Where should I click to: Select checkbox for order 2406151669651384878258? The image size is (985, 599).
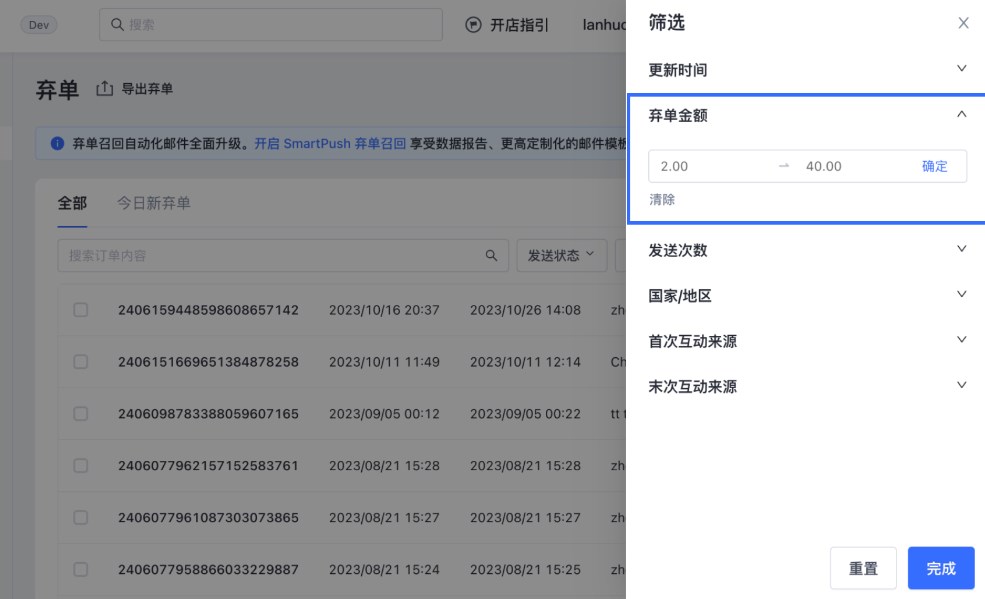[x=81, y=362]
